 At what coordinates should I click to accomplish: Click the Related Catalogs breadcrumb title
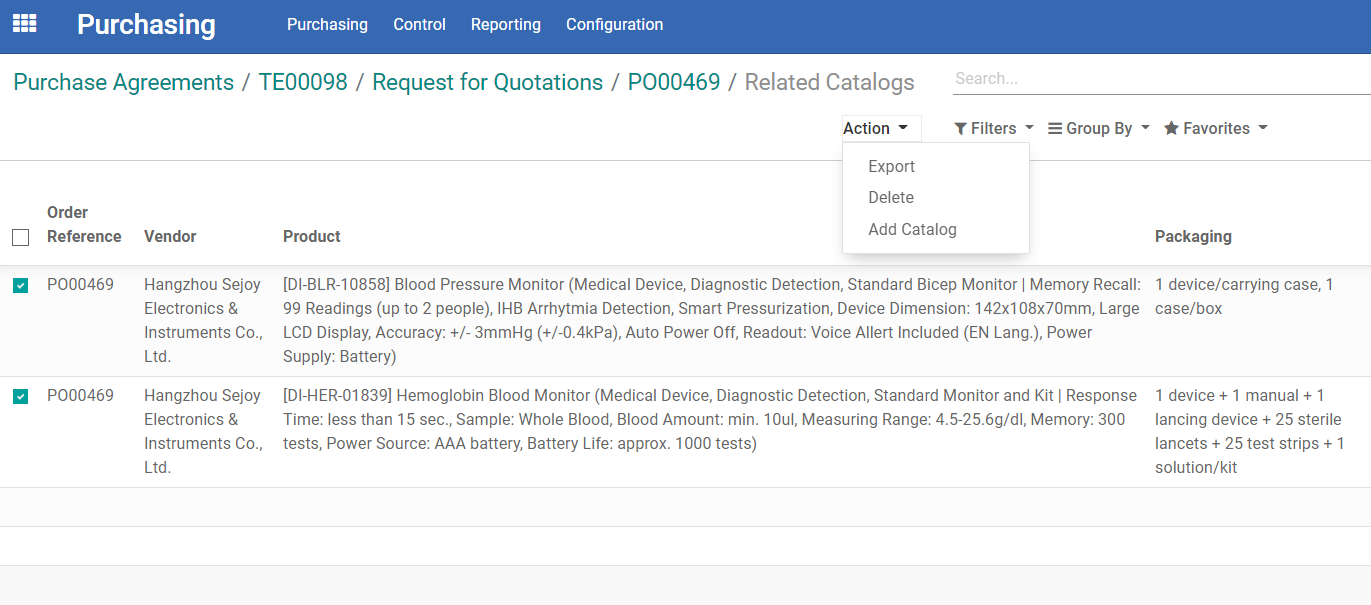[830, 82]
